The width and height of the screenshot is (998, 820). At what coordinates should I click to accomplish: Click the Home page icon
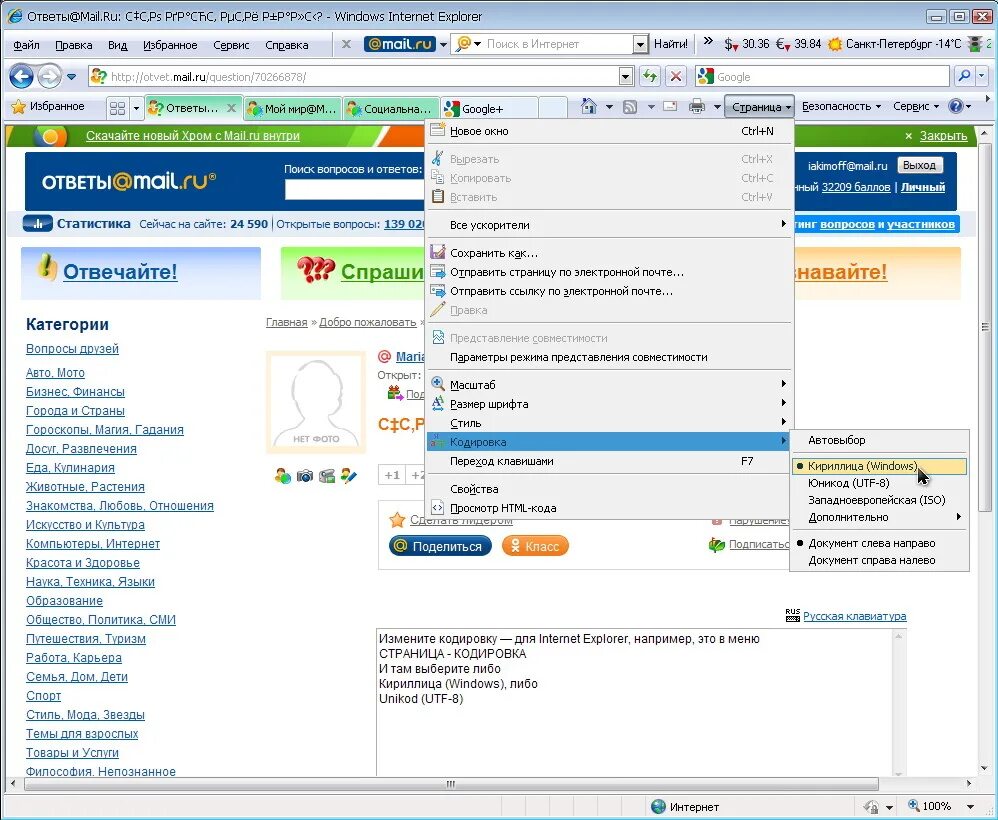pyautogui.click(x=589, y=106)
